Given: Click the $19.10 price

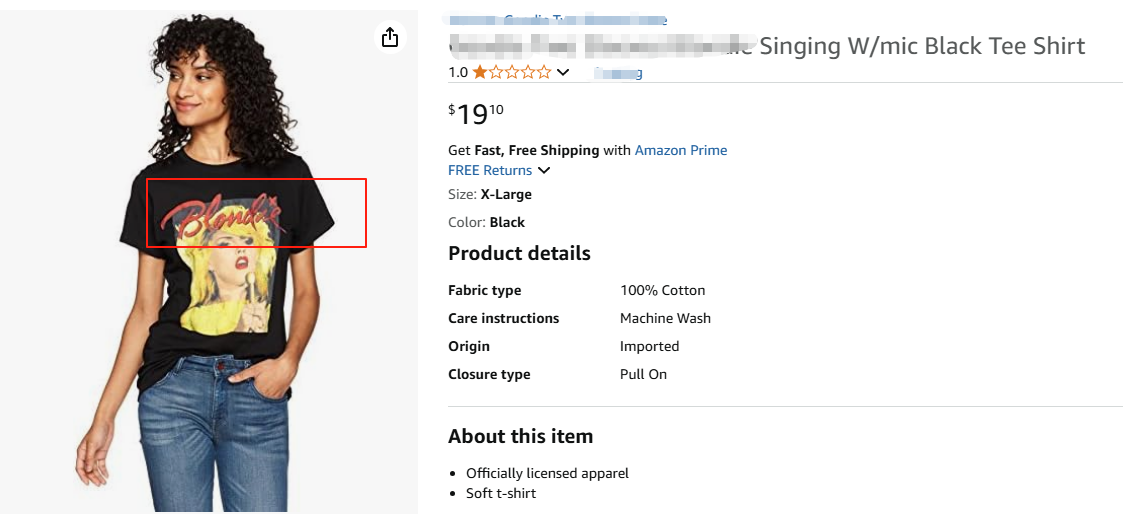Looking at the screenshot, I should click(x=476, y=114).
